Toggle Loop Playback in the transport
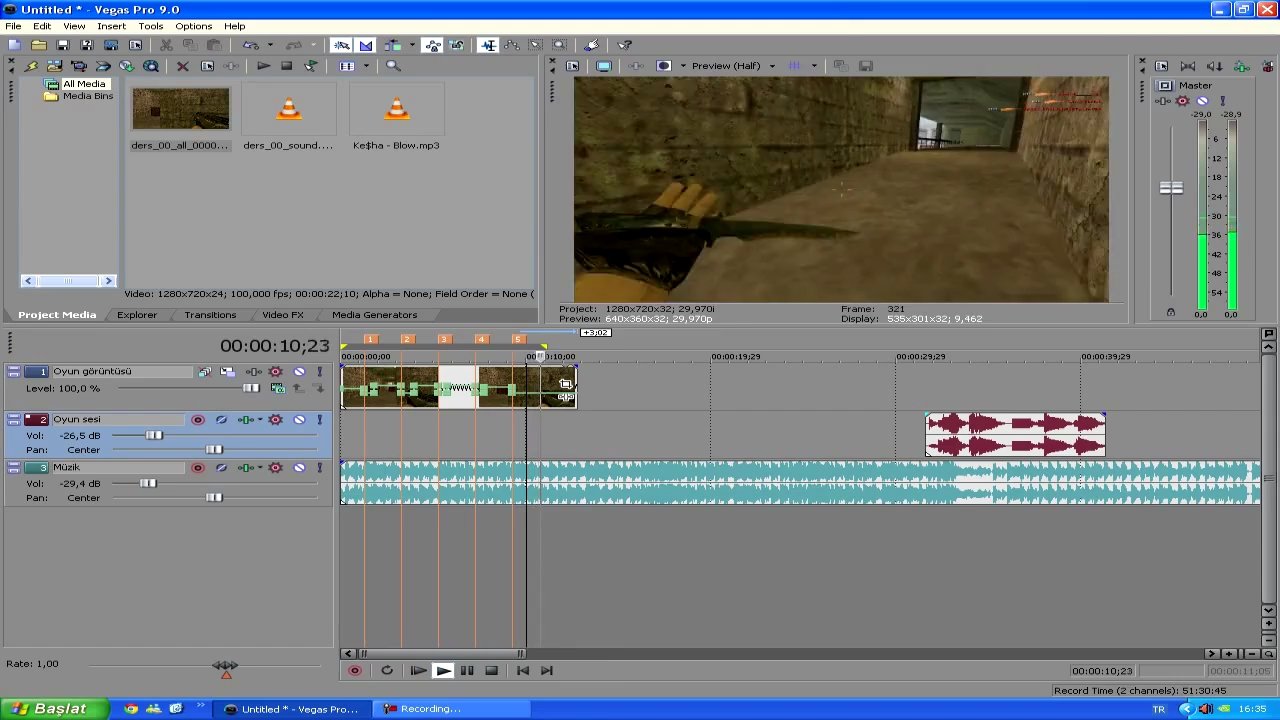 click(387, 671)
